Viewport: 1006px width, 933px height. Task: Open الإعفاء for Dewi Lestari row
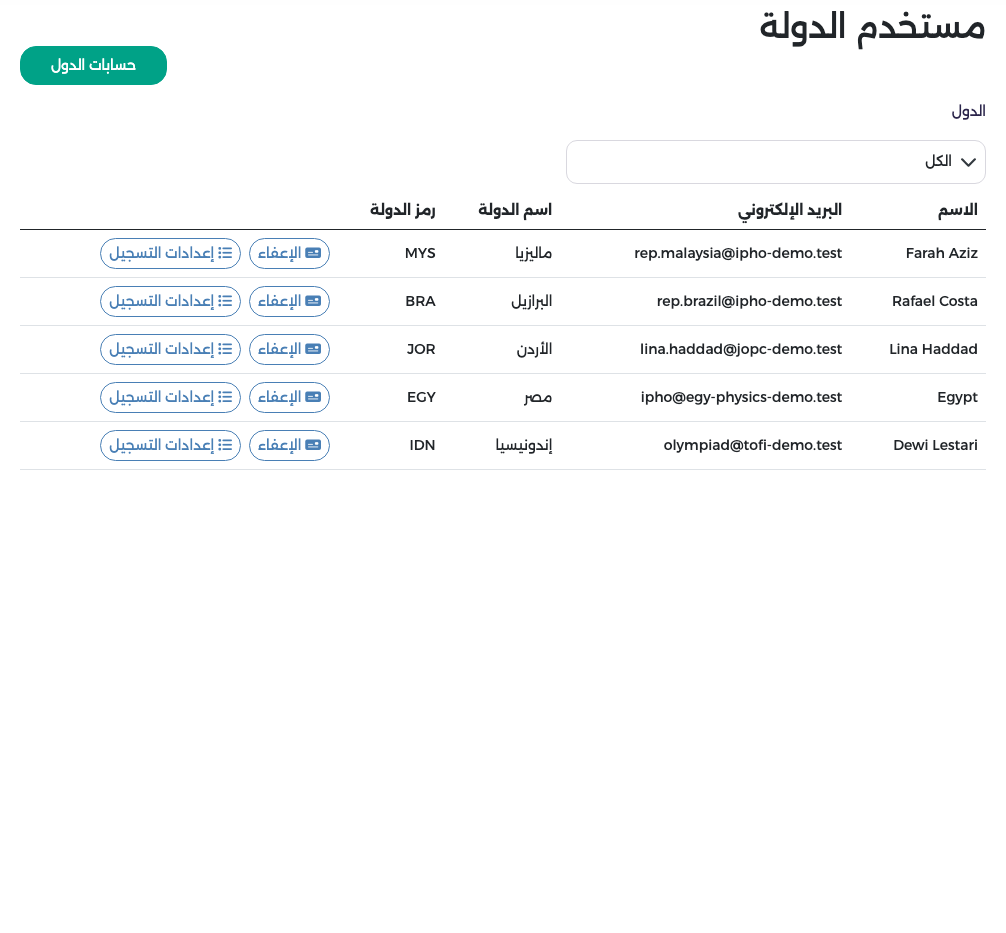coord(289,446)
